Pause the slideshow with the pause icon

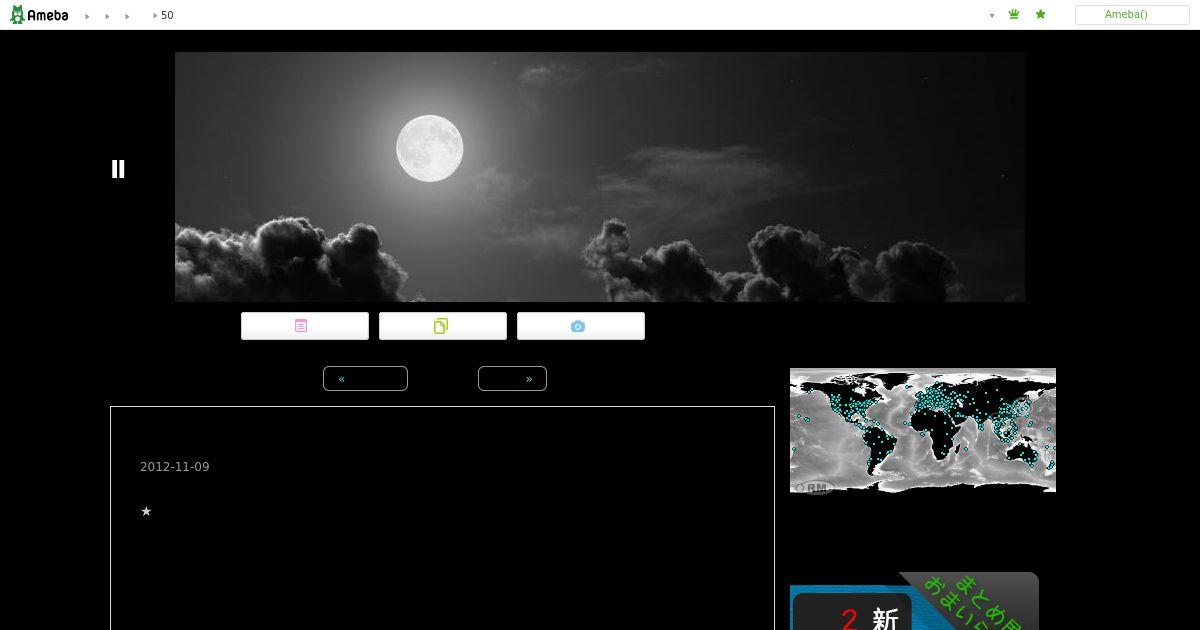118,169
